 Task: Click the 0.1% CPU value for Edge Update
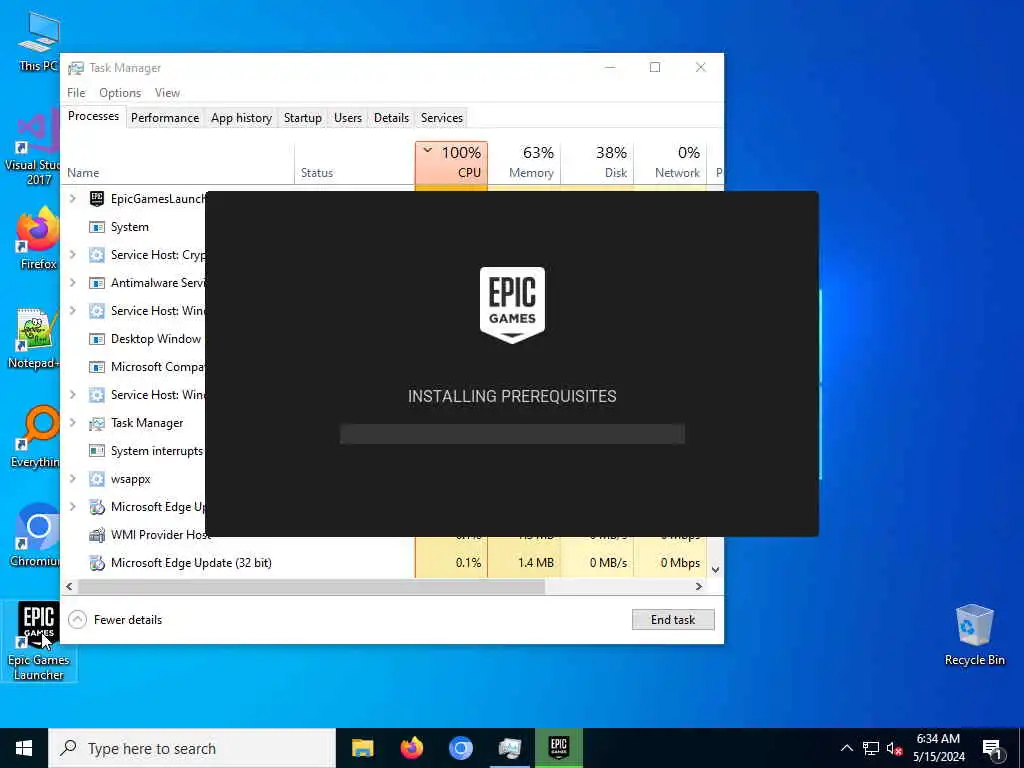tap(451, 563)
